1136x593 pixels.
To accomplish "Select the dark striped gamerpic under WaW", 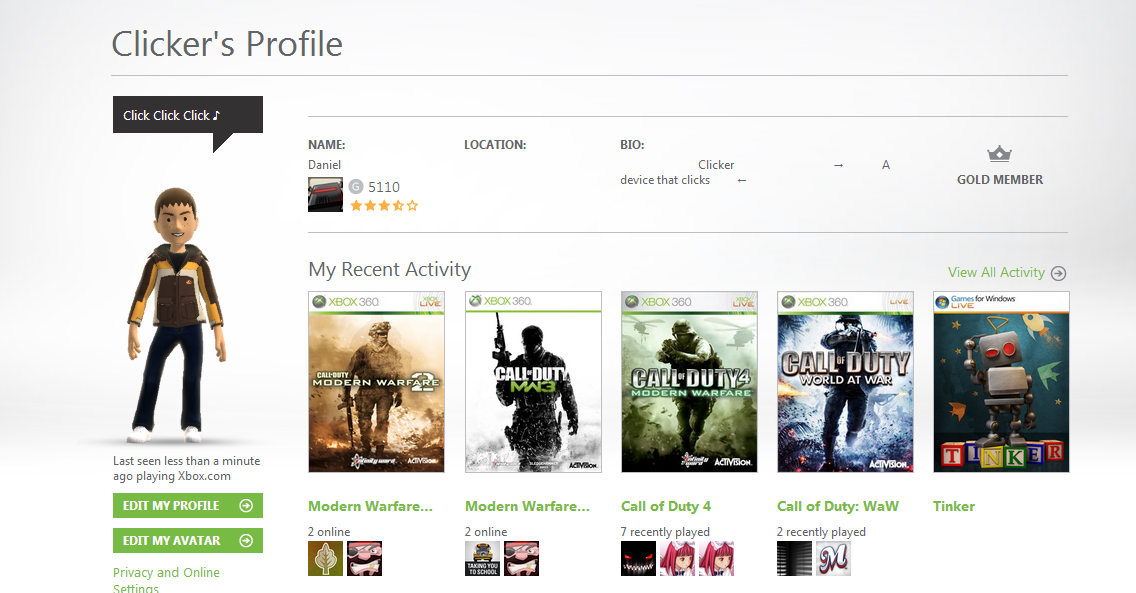I will pyautogui.click(x=794, y=558).
